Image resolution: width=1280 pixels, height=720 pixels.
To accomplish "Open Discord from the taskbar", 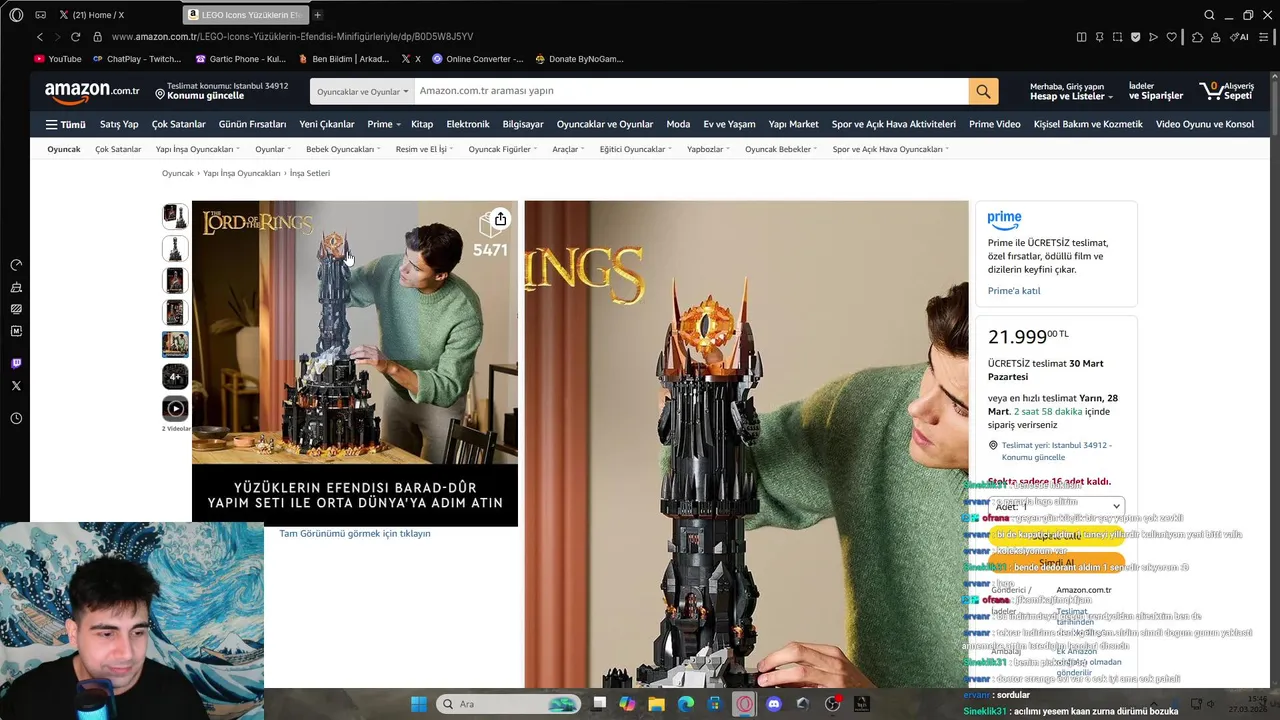I will point(773,704).
